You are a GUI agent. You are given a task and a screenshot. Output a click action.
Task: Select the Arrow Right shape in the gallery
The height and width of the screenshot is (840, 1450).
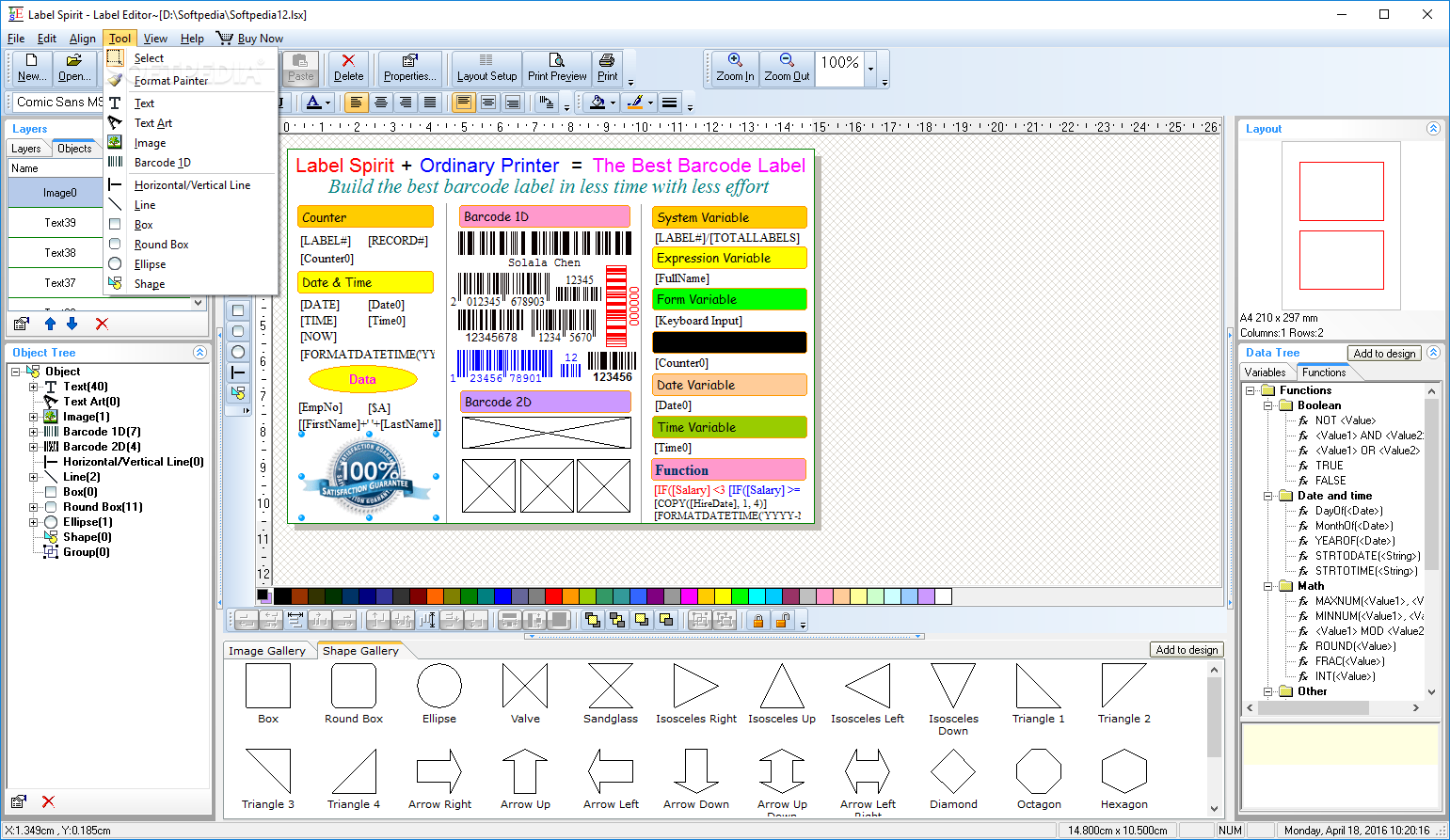click(x=439, y=778)
